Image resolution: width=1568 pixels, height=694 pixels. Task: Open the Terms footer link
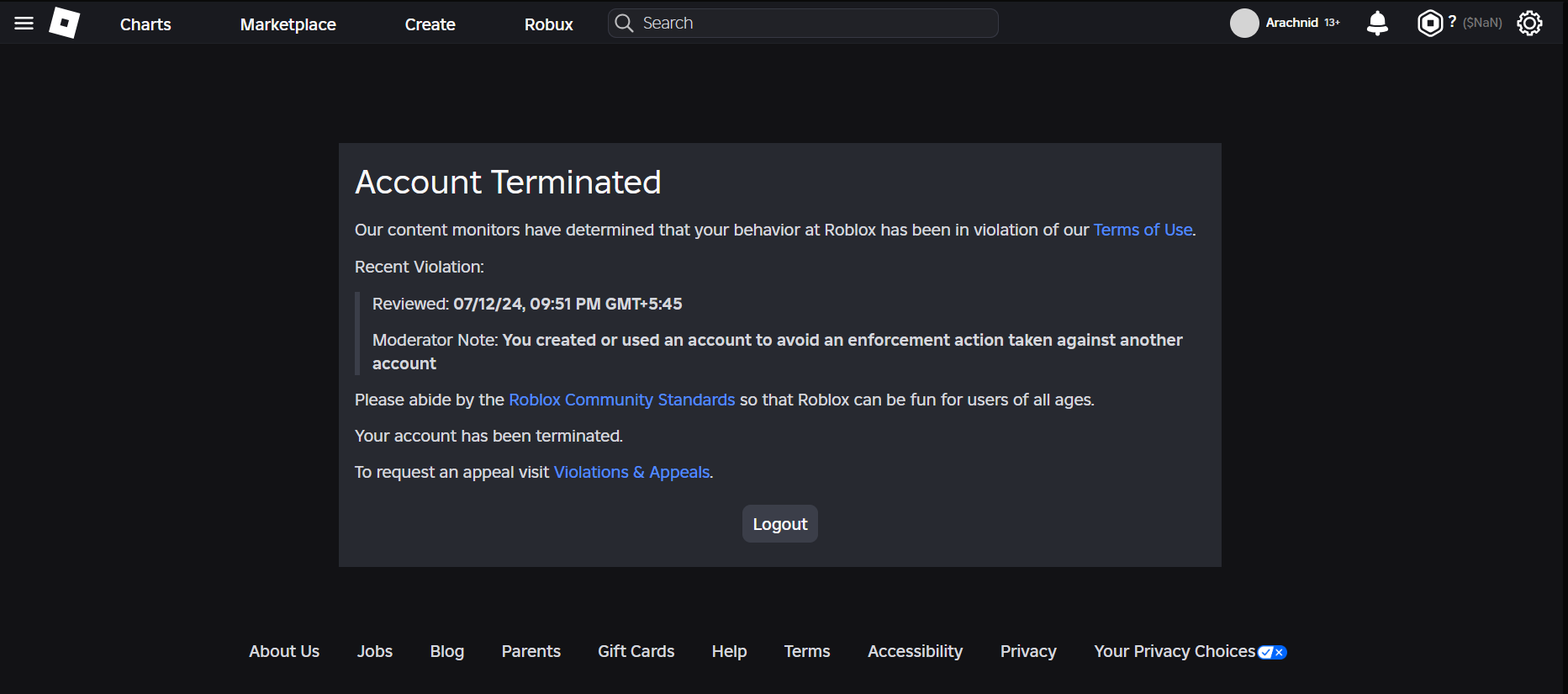click(x=807, y=651)
